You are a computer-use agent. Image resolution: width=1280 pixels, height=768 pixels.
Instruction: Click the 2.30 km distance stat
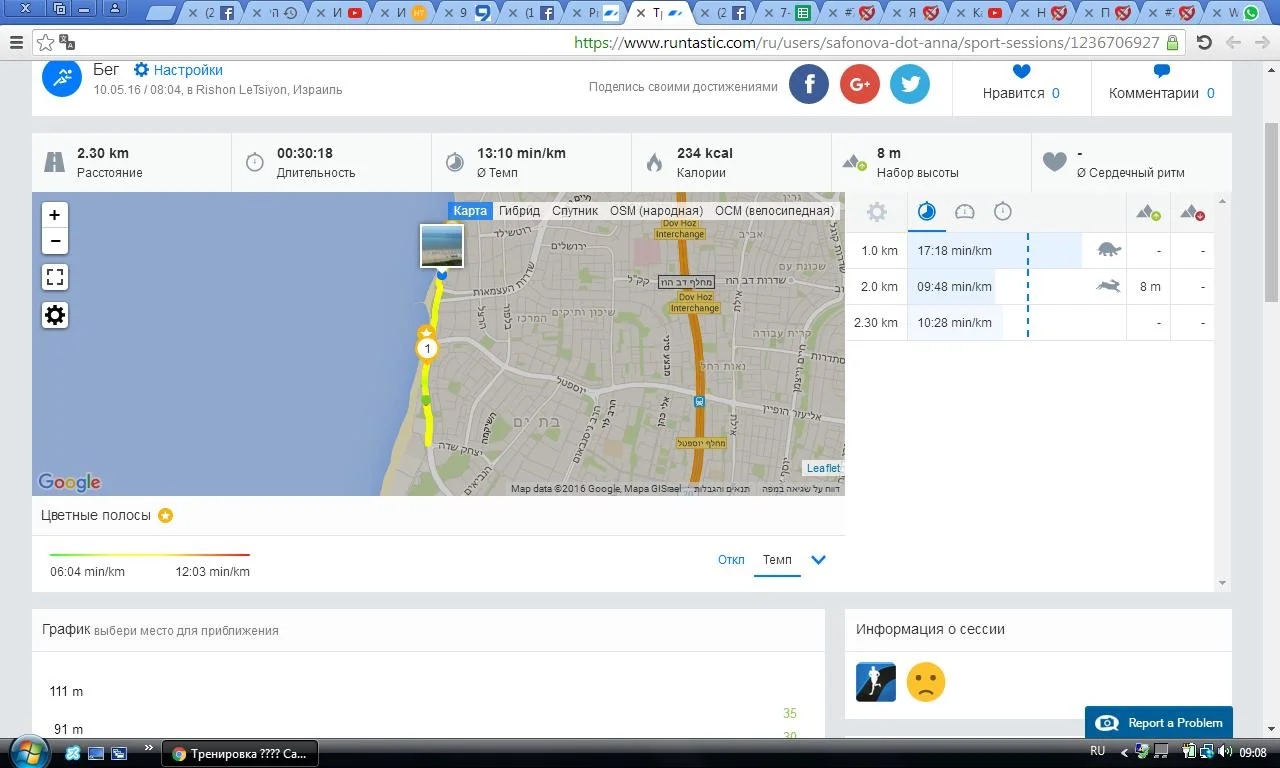pyautogui.click(x=132, y=162)
